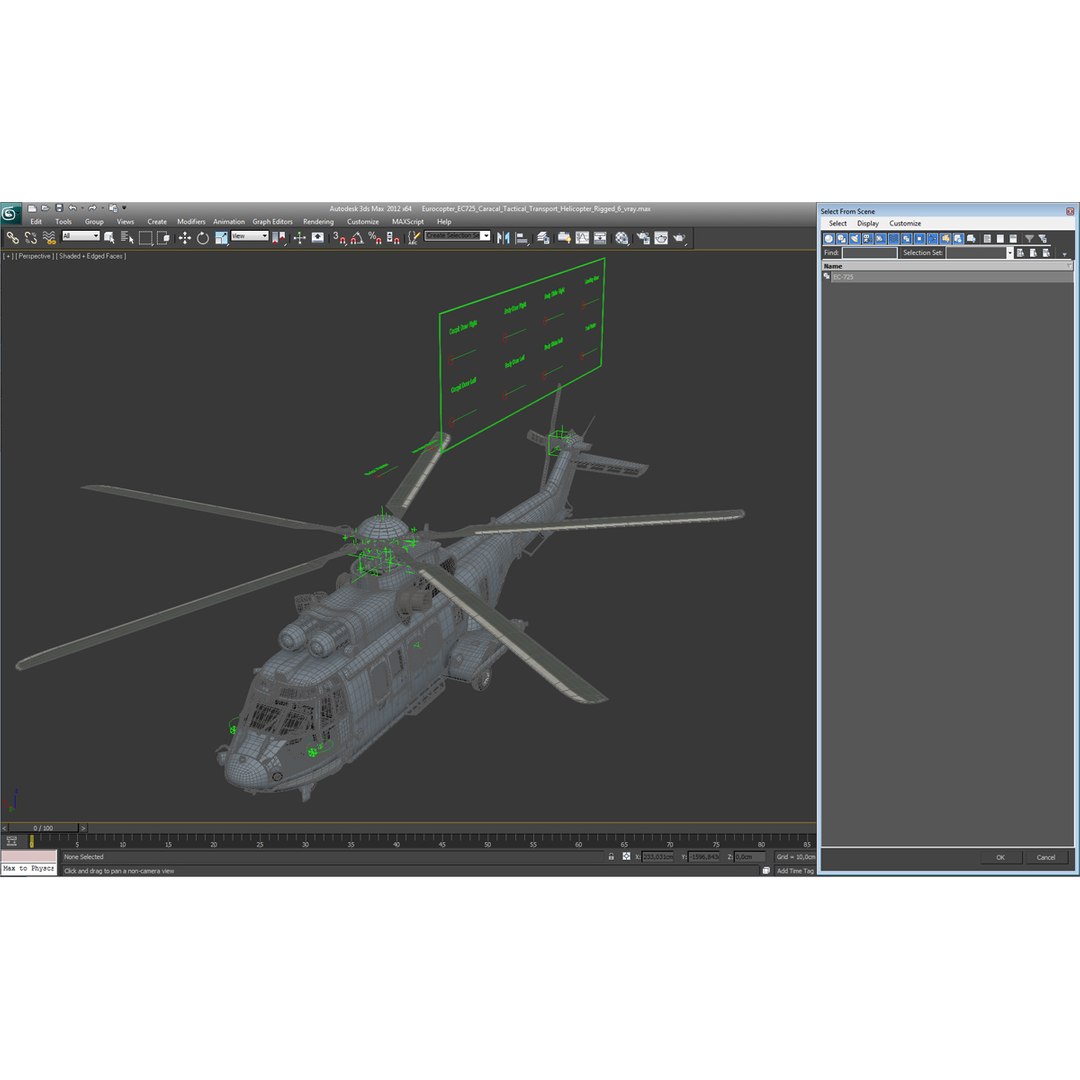Click the Mirror tool

[x=503, y=238]
